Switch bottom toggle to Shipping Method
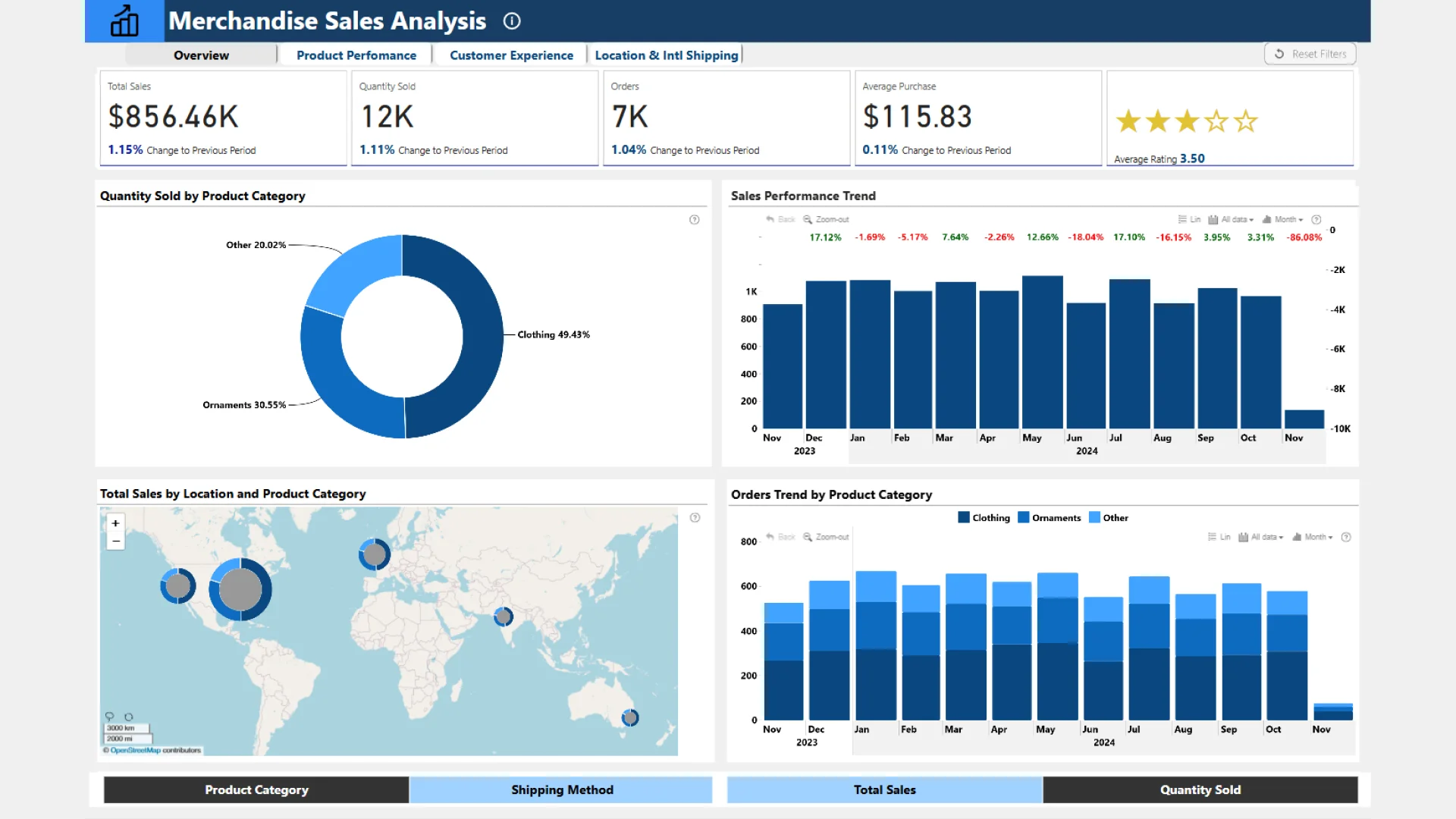Screen dimensions: 1456x819 click(x=561, y=789)
